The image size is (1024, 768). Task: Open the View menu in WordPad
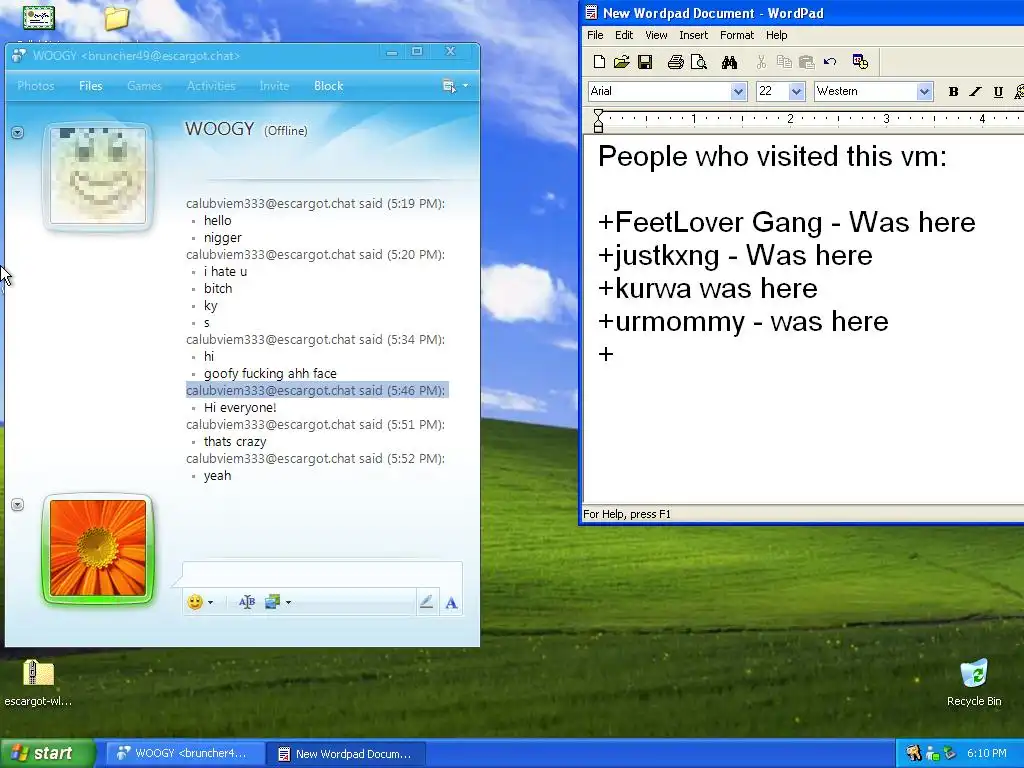tap(656, 35)
